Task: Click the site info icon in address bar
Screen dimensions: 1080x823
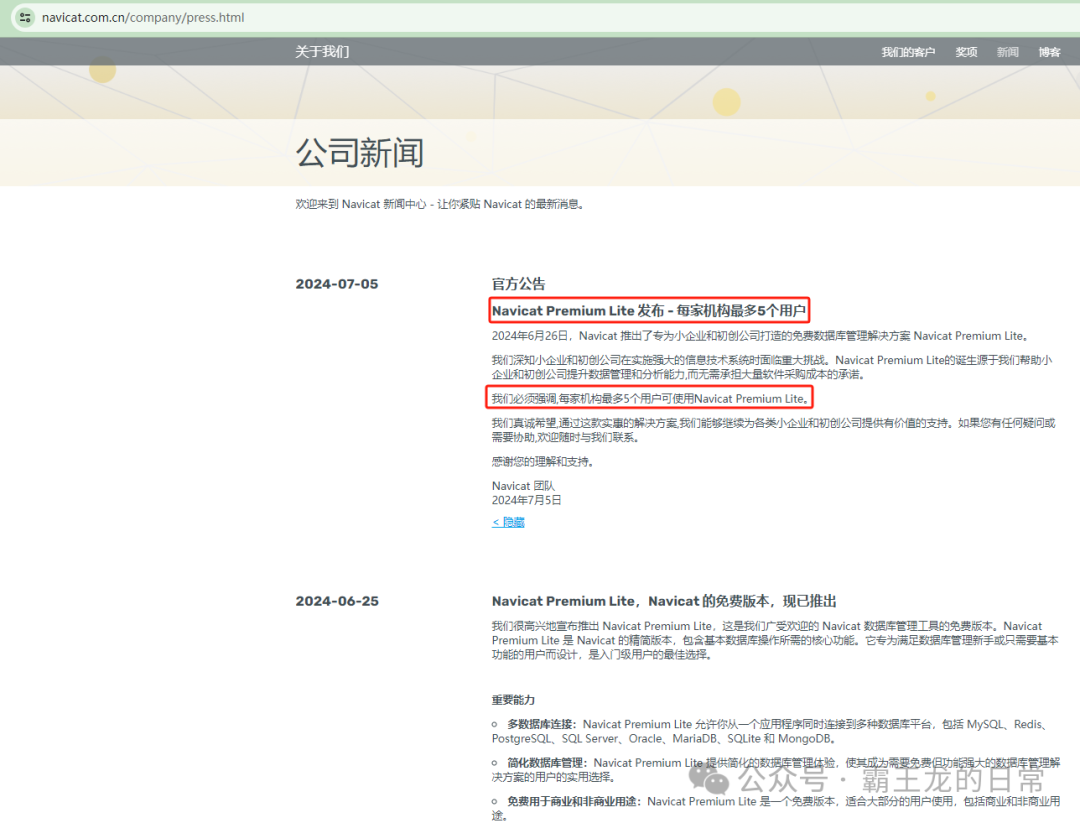Action: (x=25, y=17)
